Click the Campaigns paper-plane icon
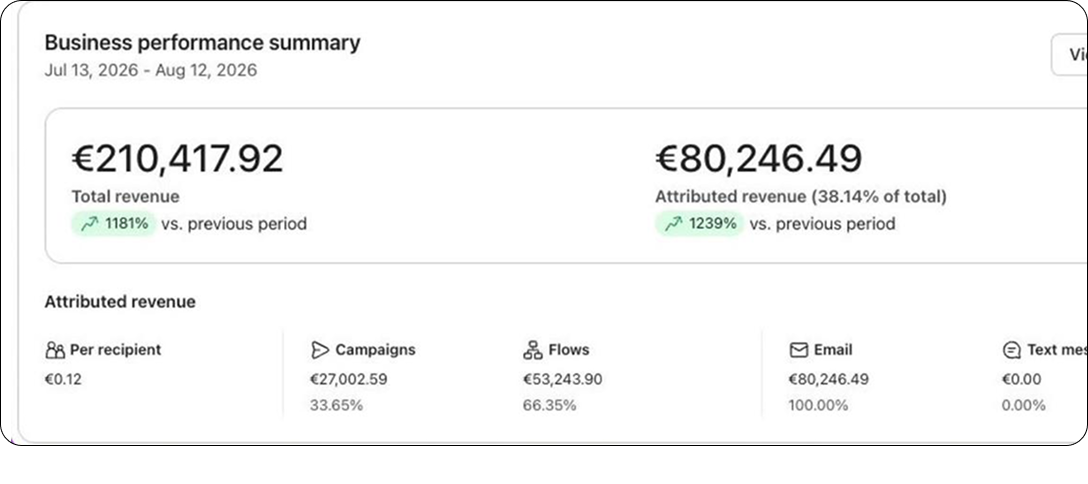1088x484 pixels. point(319,349)
